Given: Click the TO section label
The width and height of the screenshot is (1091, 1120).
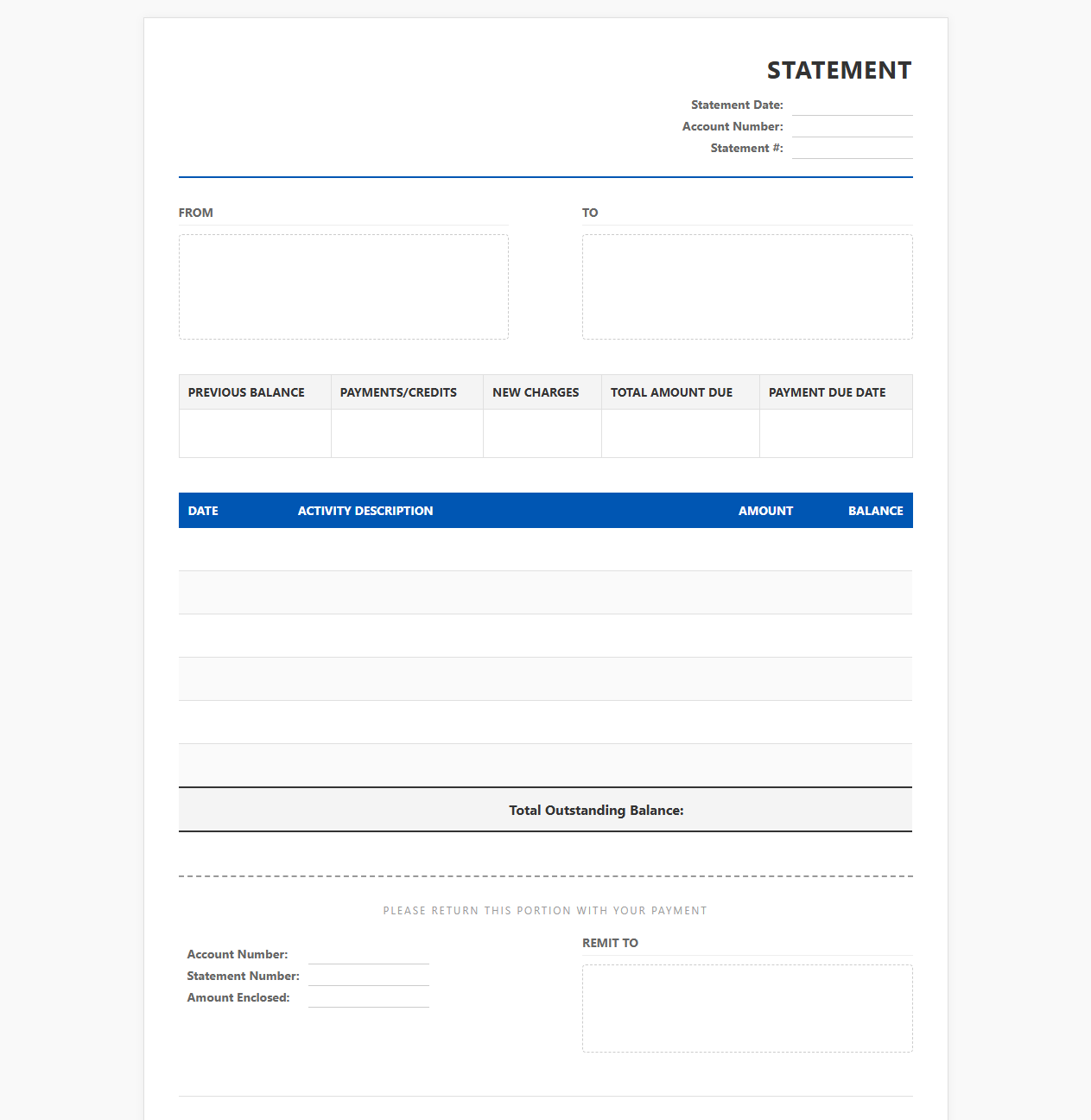Looking at the screenshot, I should [590, 213].
